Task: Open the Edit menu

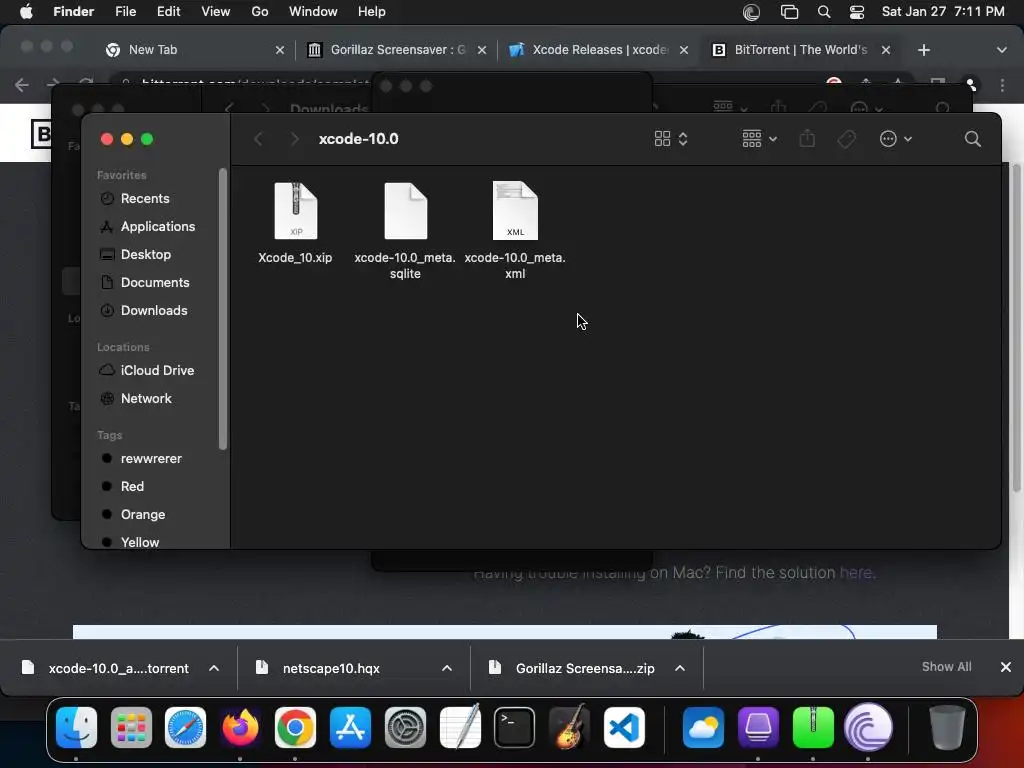Action: click(x=168, y=12)
